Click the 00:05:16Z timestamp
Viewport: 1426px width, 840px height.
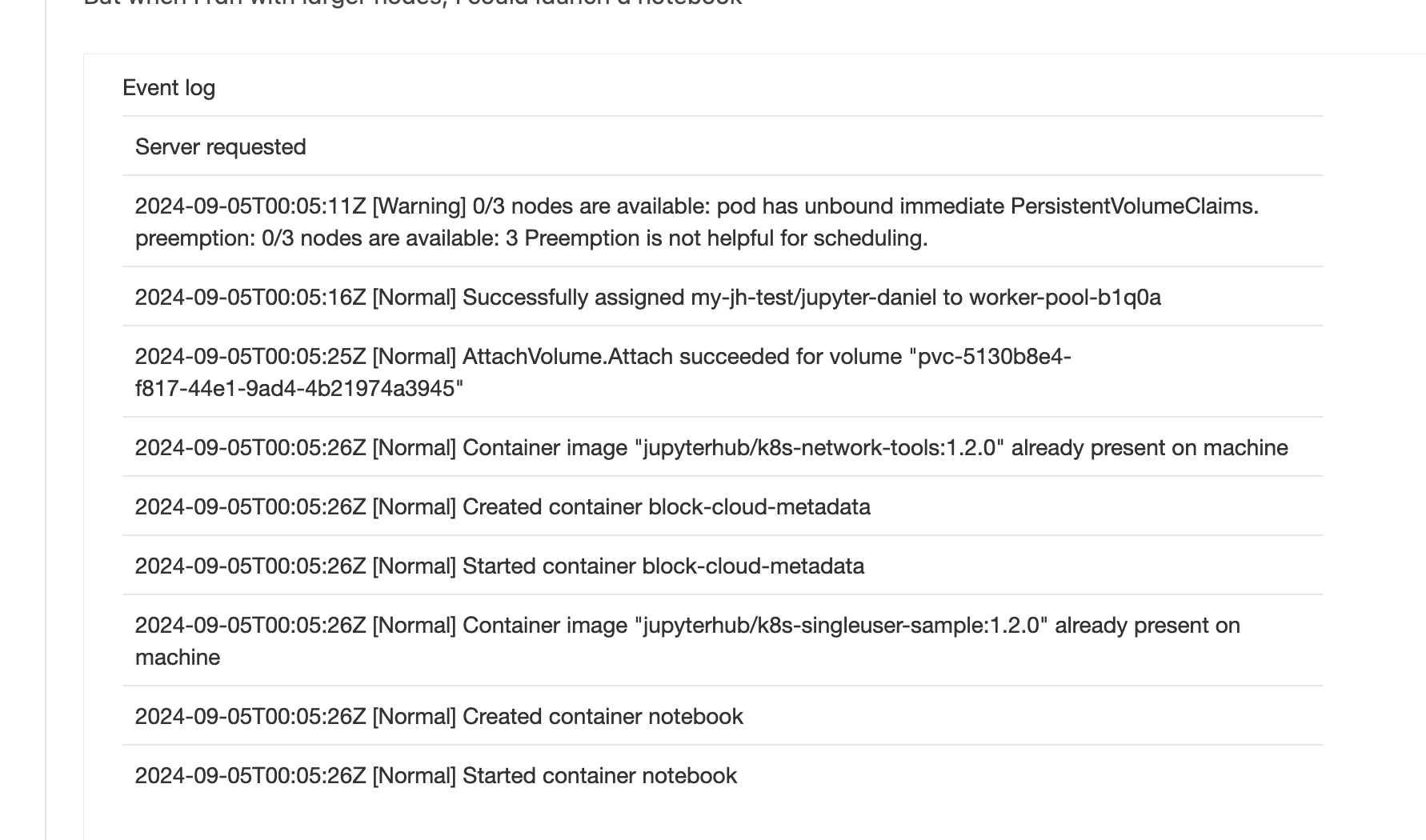(250, 298)
